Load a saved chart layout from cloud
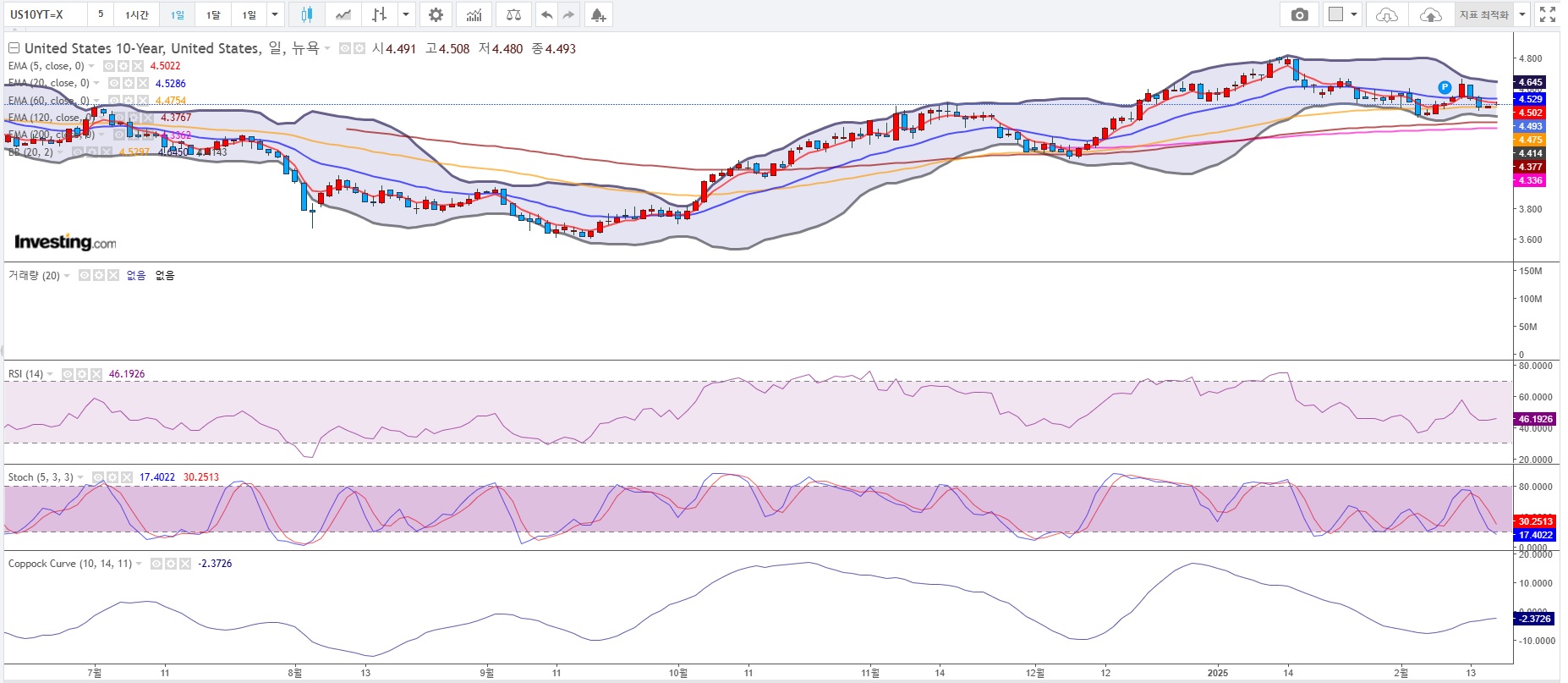Screen dimensions: 1568x683 (1387, 14)
